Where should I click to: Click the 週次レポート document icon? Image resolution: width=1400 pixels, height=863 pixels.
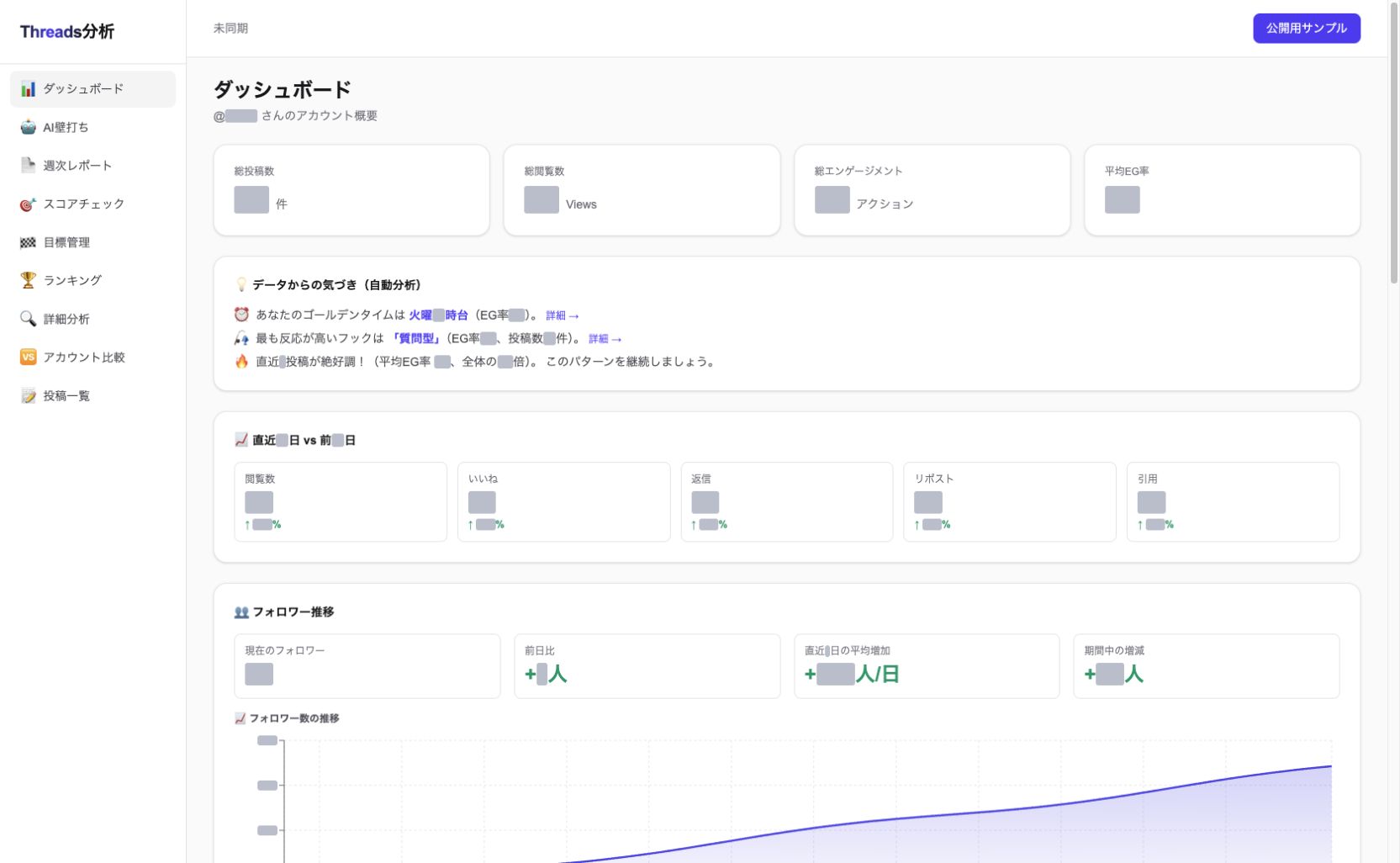point(28,165)
